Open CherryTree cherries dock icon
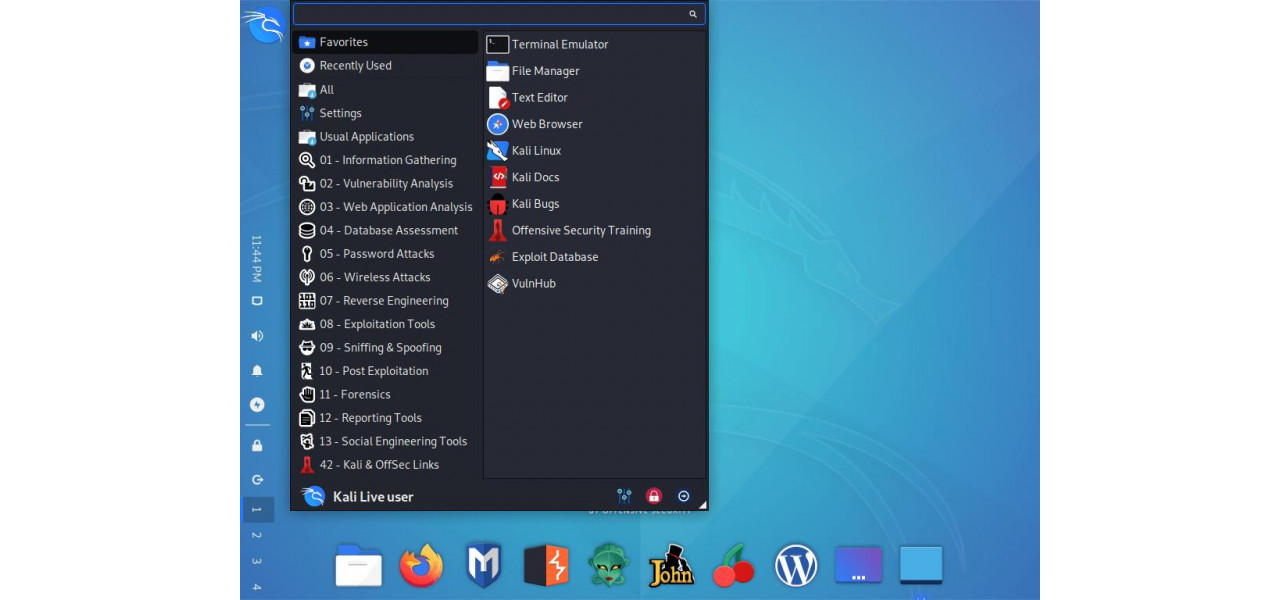The width and height of the screenshot is (1280, 600). coord(733,566)
